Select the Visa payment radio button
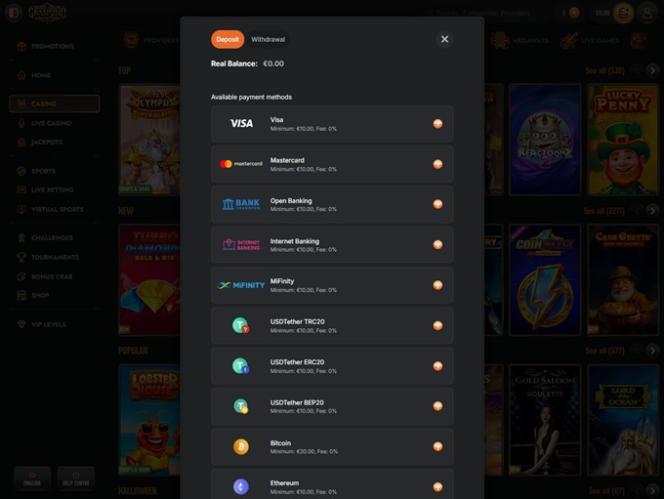 [x=438, y=124]
